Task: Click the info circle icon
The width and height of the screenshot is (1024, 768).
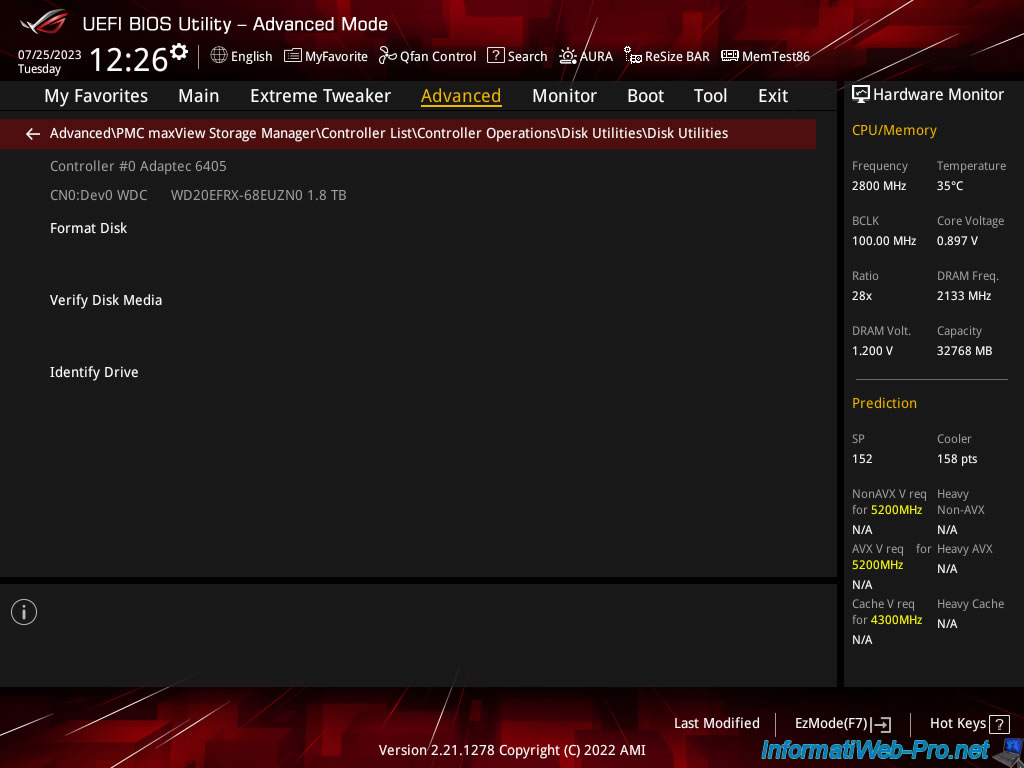Action: pos(24,612)
